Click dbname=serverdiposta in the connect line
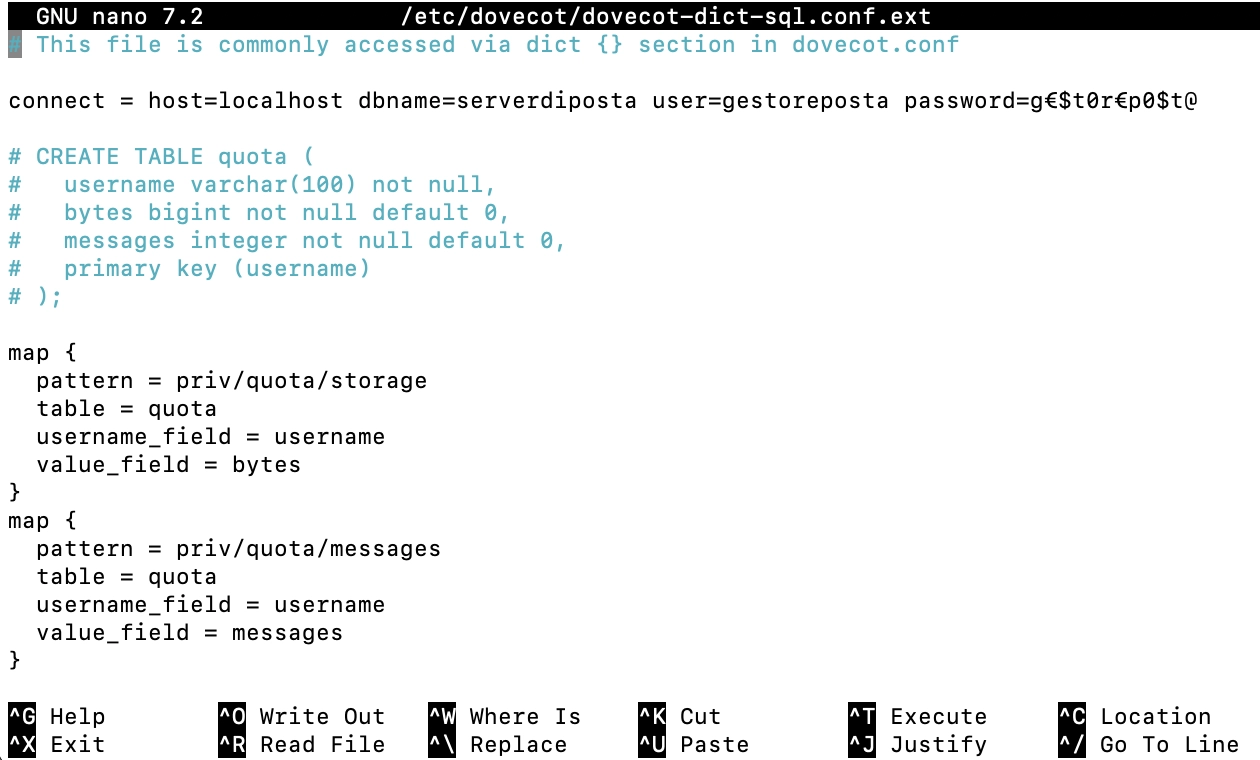Viewport: 1260px width, 760px height. click(497, 101)
